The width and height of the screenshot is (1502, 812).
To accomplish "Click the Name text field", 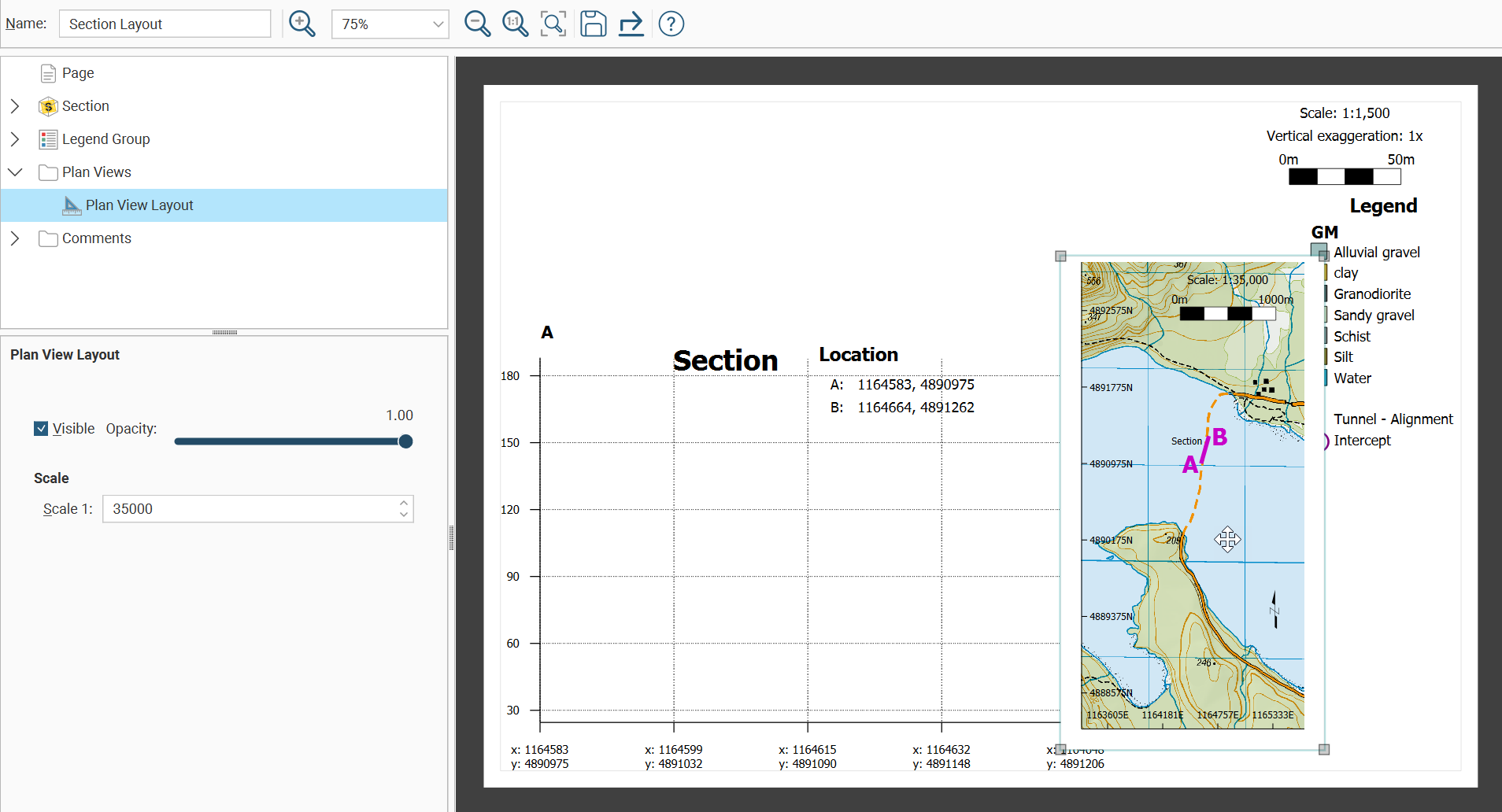I will 165,24.
